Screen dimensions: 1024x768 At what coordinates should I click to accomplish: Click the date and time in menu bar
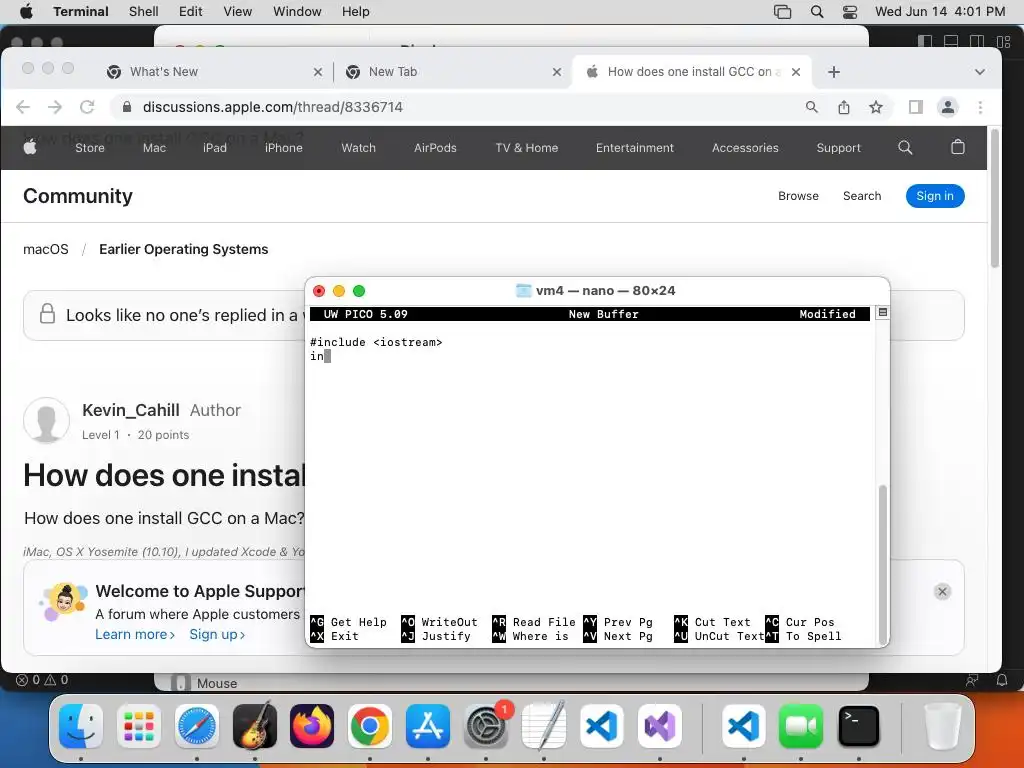(940, 12)
